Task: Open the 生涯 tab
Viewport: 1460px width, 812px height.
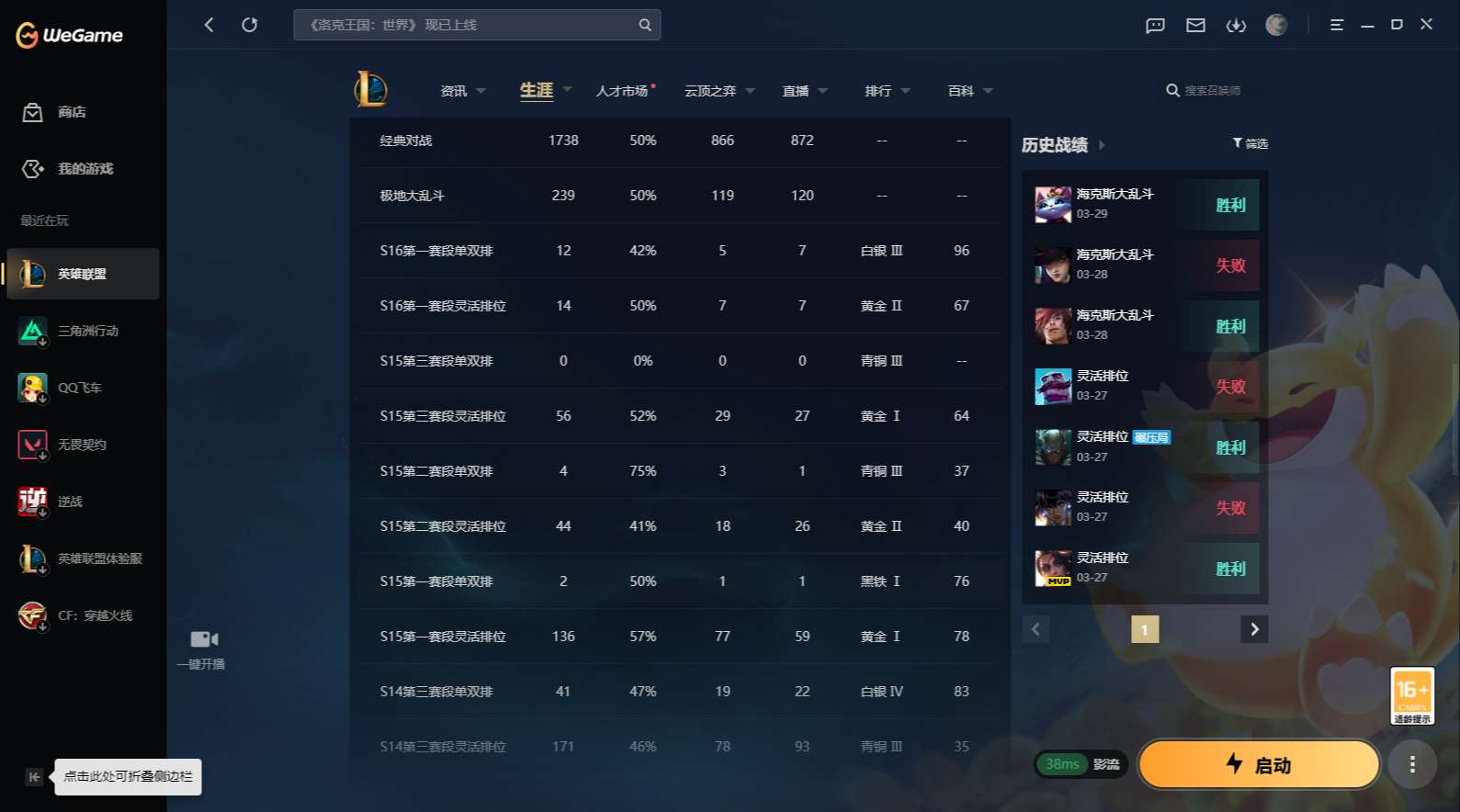Action: click(x=537, y=90)
